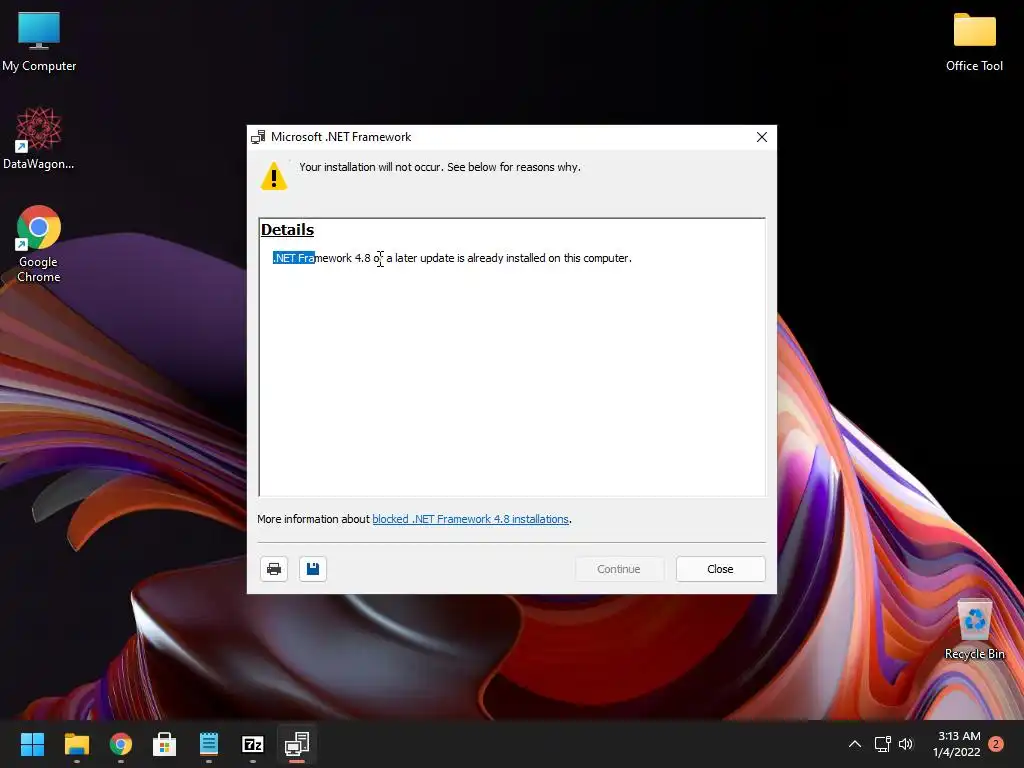Open the notification badge showing 2
The height and width of the screenshot is (768, 1024).
click(x=996, y=744)
